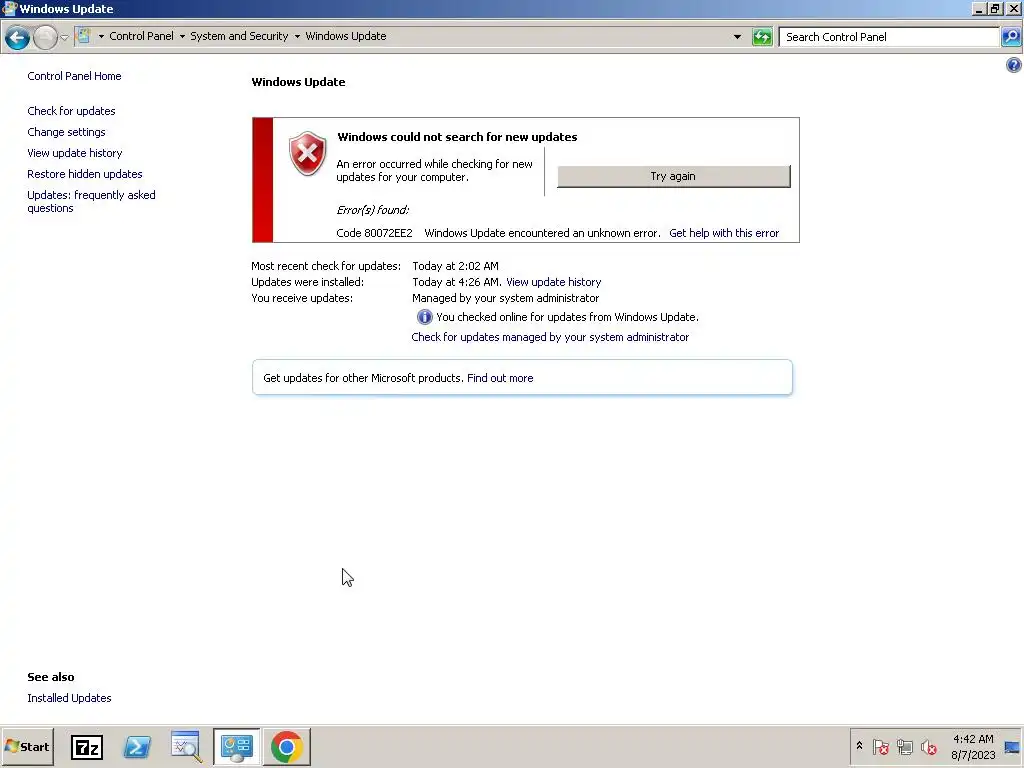Screen dimensions: 1024x768
Task: Click the red error shield icon
Action: tap(308, 153)
